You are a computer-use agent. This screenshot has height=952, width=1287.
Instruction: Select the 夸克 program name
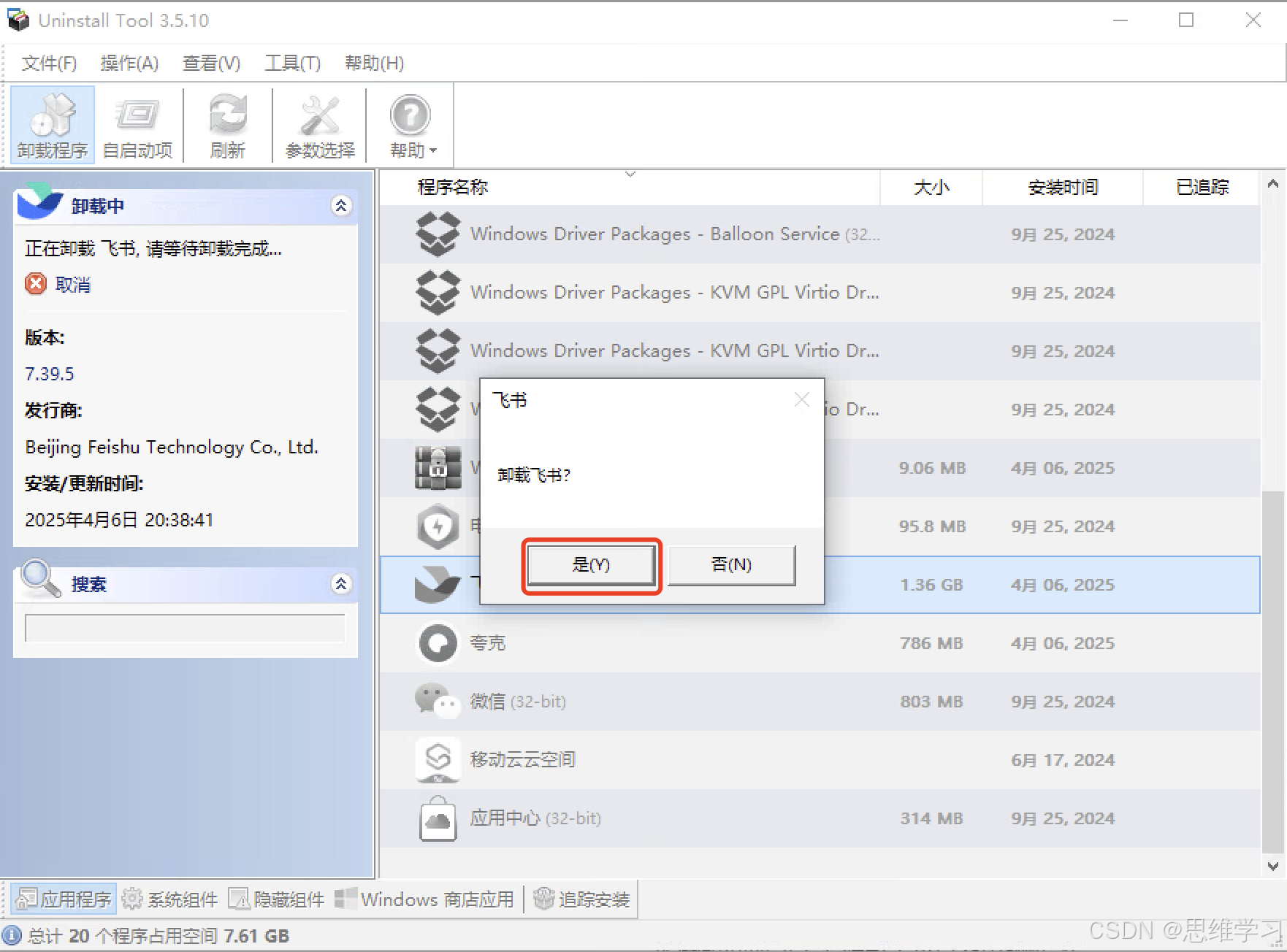(488, 643)
